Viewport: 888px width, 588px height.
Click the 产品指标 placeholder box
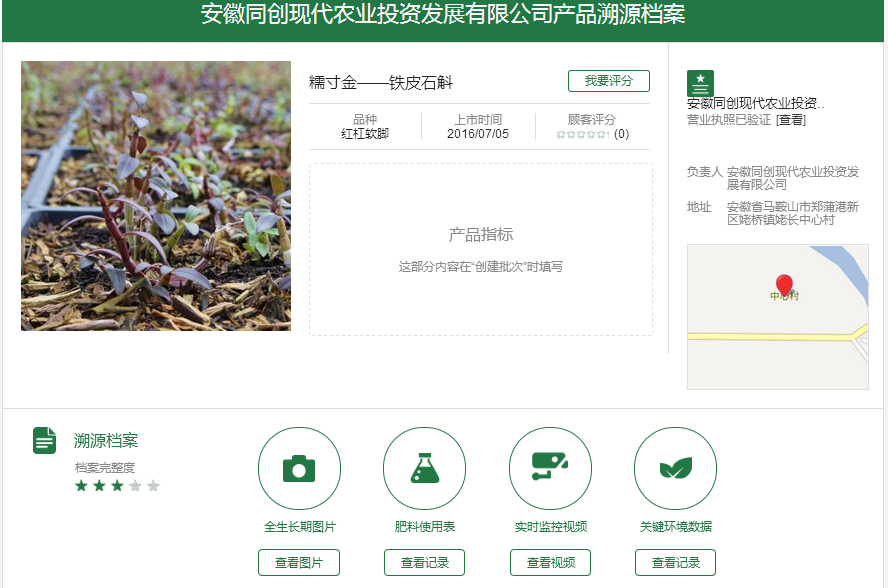[480, 250]
